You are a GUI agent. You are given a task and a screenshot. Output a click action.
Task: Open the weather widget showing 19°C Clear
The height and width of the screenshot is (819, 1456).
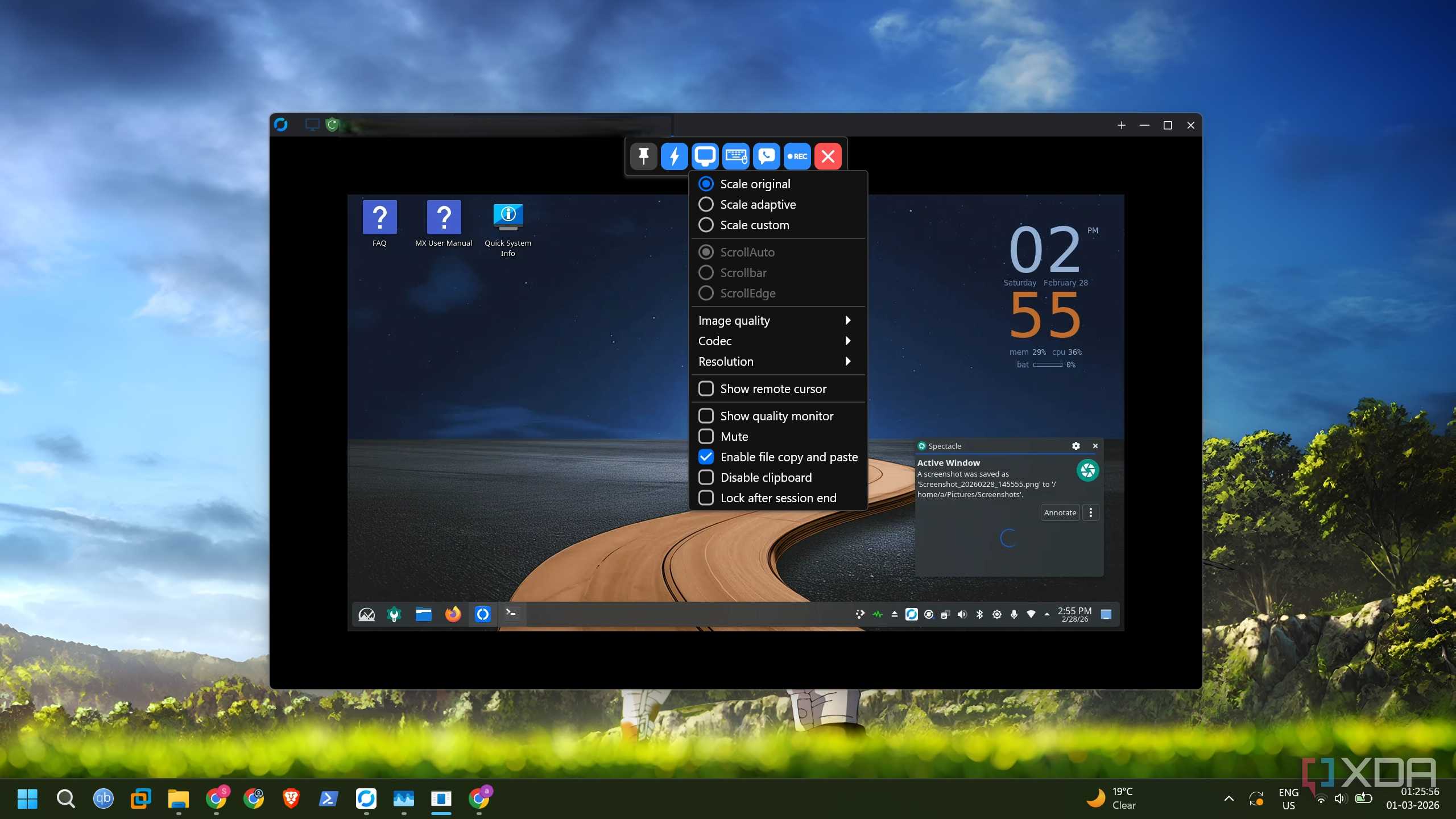[1112, 799]
